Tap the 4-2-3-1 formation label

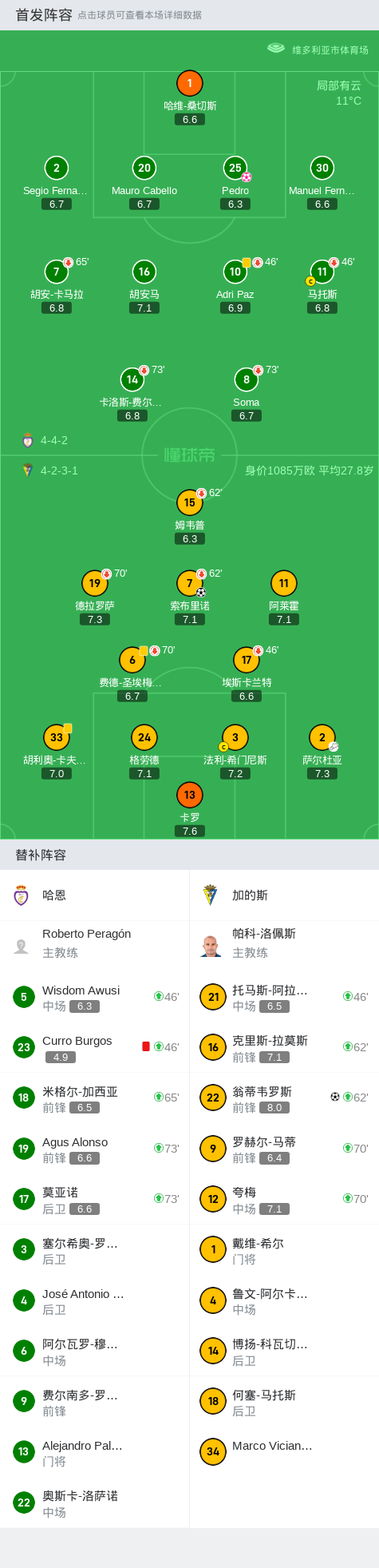click(x=59, y=470)
